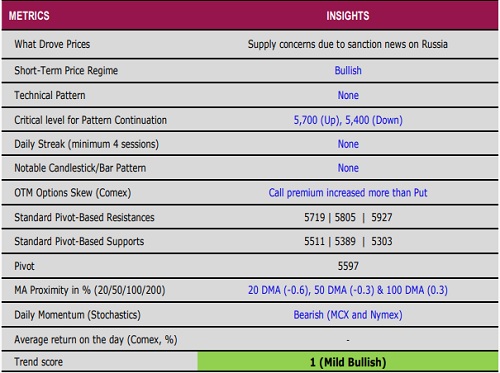The height and width of the screenshot is (373, 500).
Task: Click the Technical Pattern None value
Action: [x=348, y=95]
